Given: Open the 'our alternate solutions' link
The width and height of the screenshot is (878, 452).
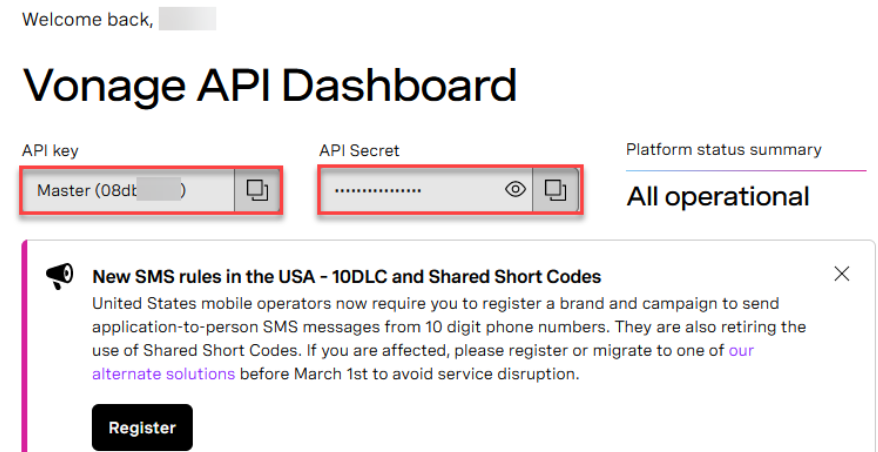Looking at the screenshot, I should click(163, 374).
